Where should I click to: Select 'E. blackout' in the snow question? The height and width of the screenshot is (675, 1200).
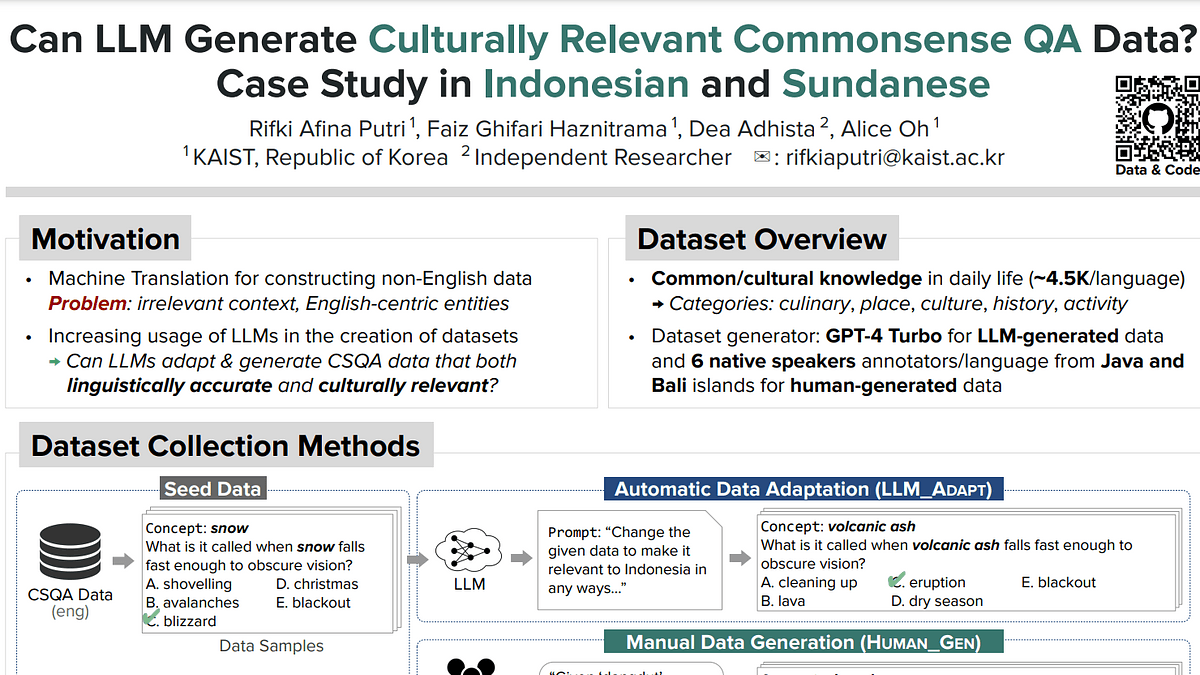[x=313, y=602]
